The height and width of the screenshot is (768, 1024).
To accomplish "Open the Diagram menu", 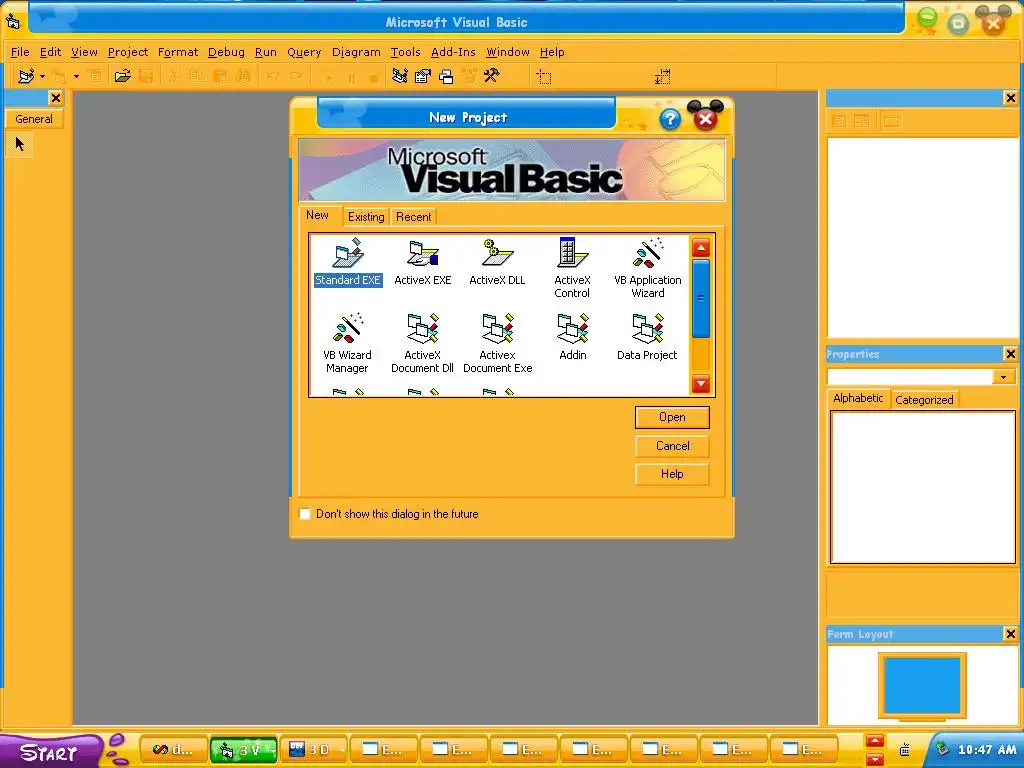I will tap(356, 52).
